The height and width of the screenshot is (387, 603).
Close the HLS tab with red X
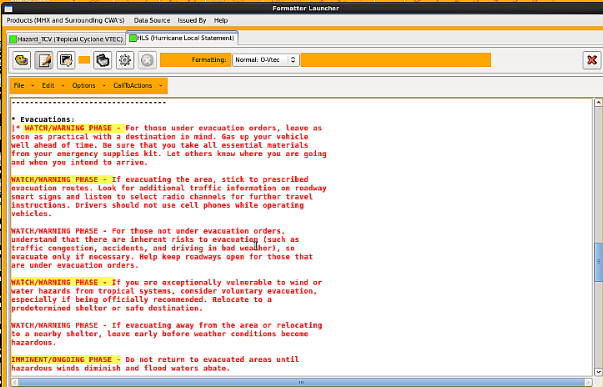point(592,60)
